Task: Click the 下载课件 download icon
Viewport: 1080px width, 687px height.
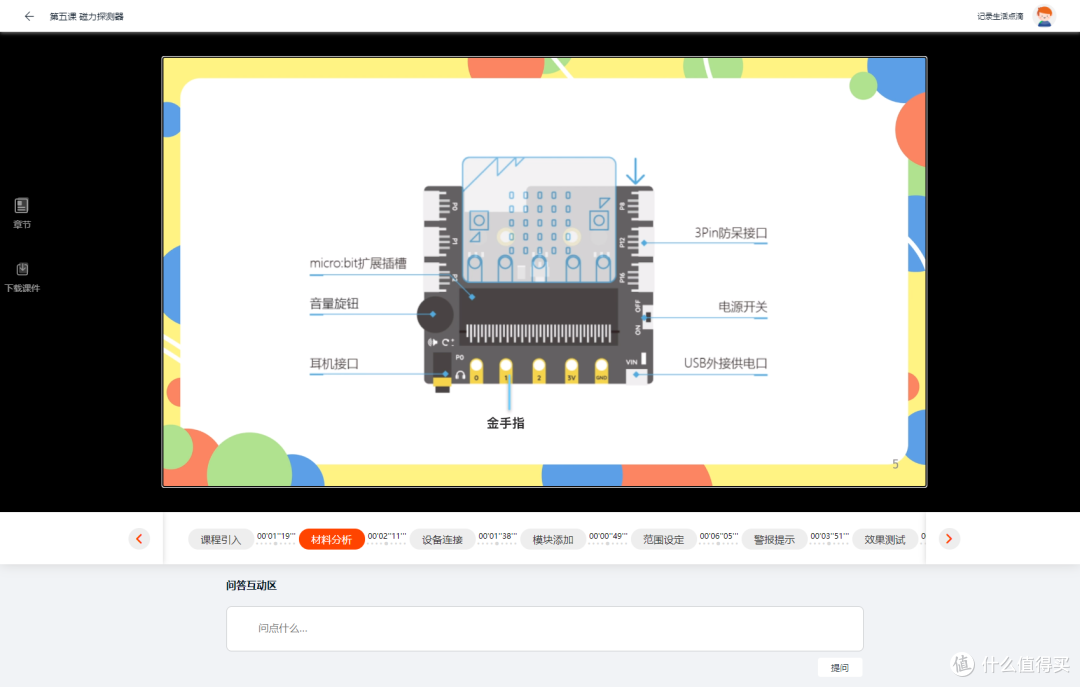Action: click(x=22, y=269)
